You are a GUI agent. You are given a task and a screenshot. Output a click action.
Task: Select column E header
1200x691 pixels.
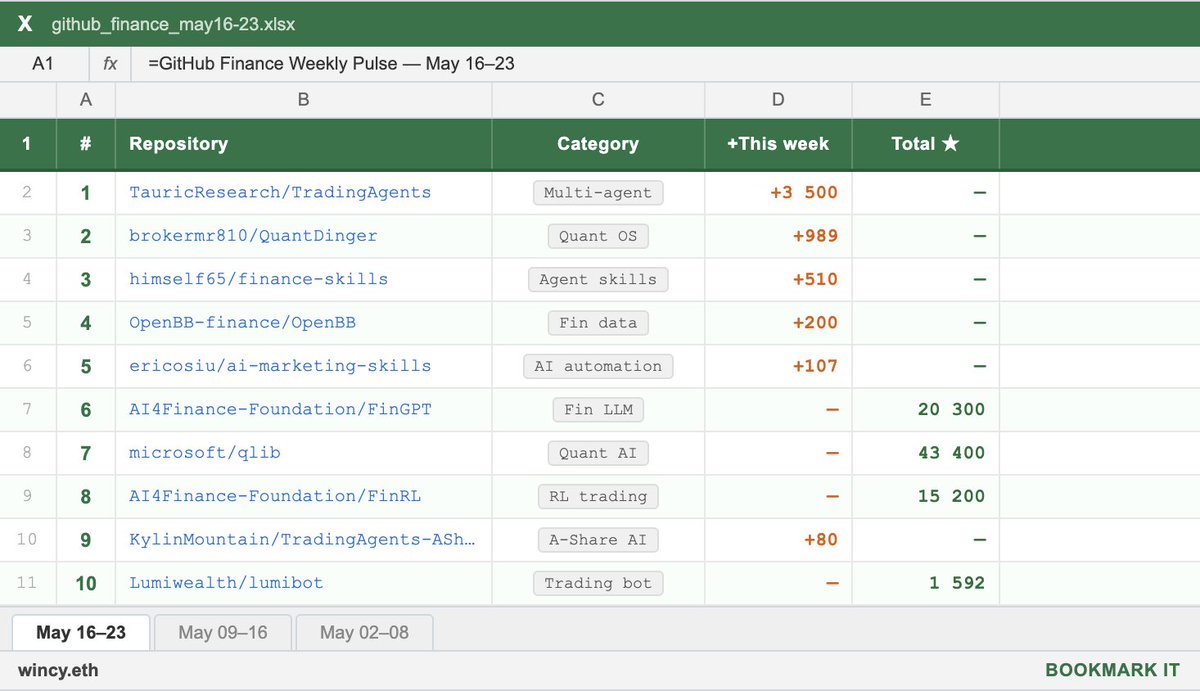point(925,99)
